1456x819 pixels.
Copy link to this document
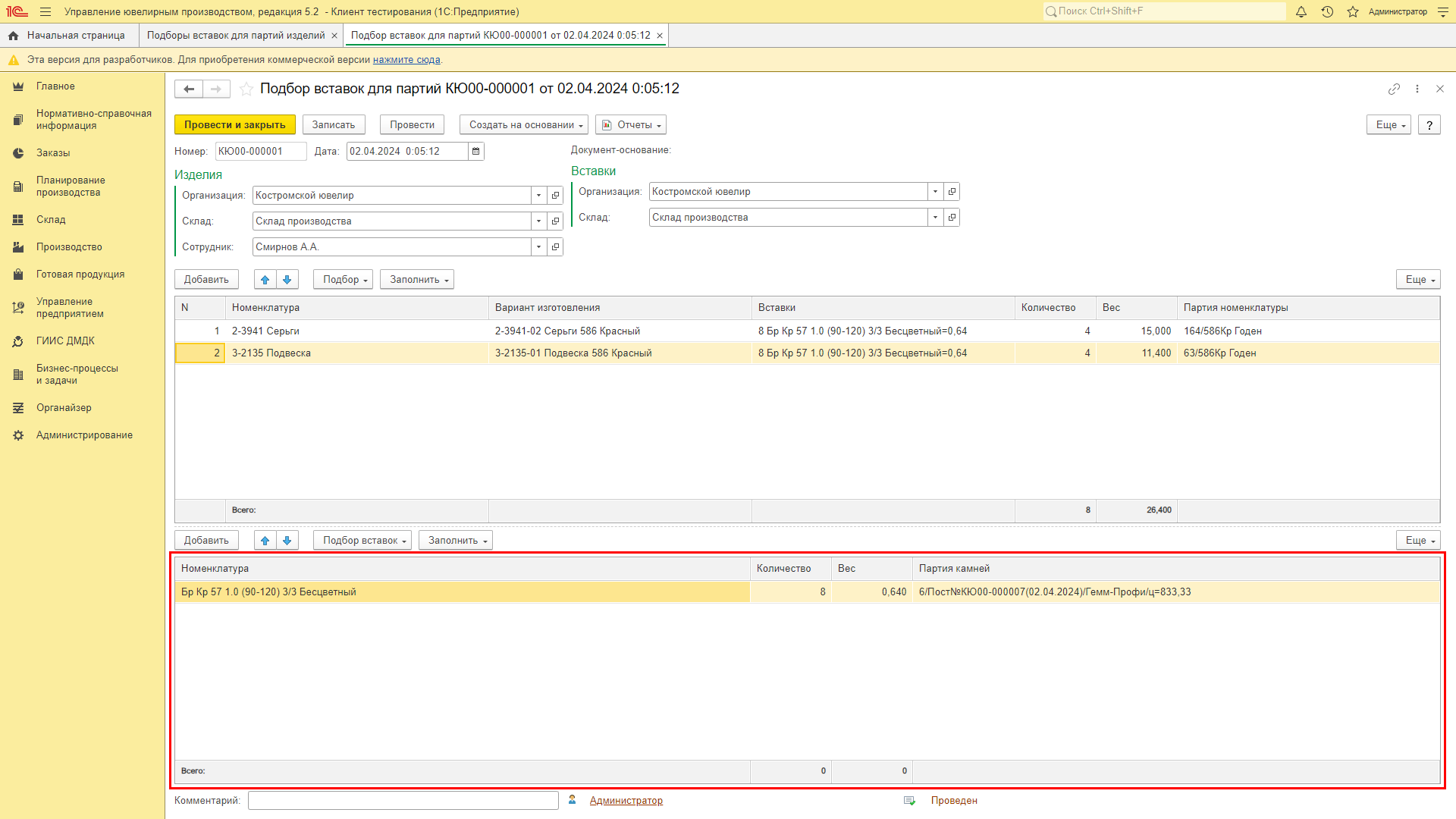1394,89
